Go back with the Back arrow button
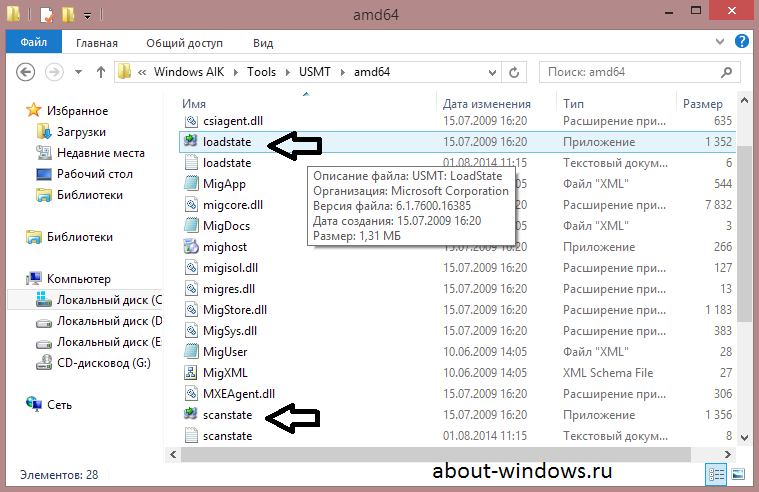 pos(27,73)
